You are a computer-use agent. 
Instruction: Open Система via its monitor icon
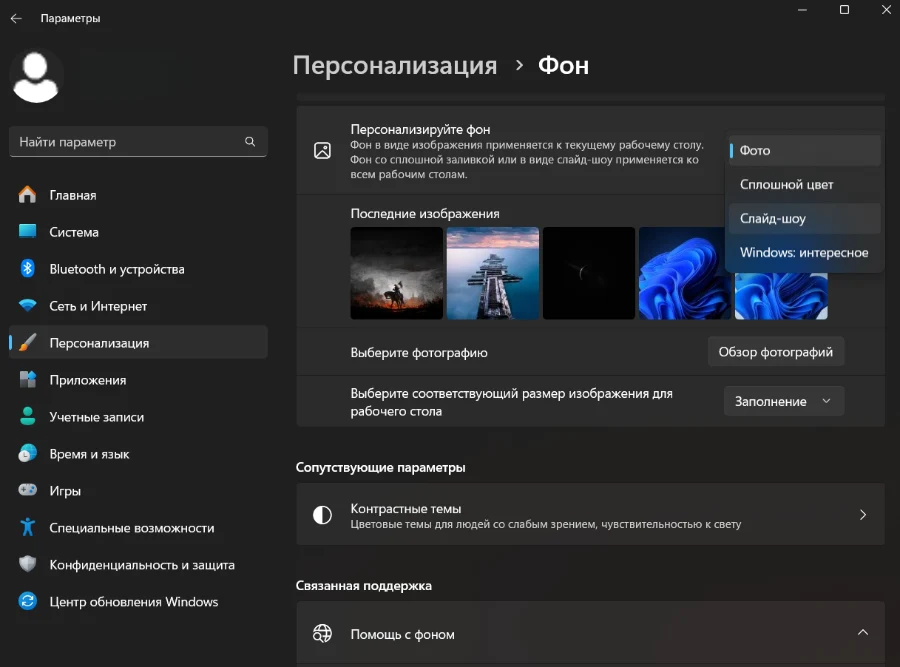(x=28, y=232)
